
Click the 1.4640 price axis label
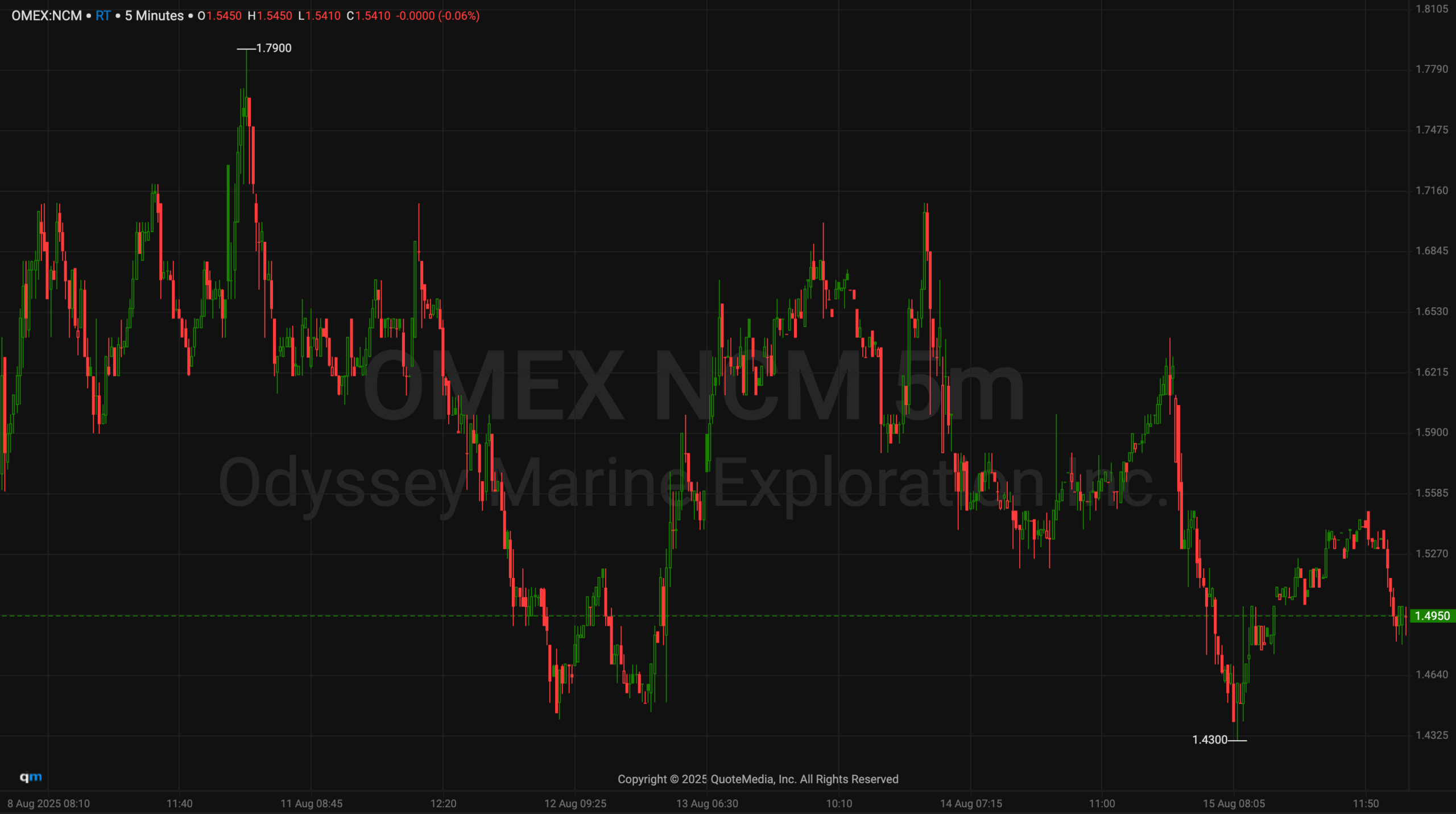1432,675
